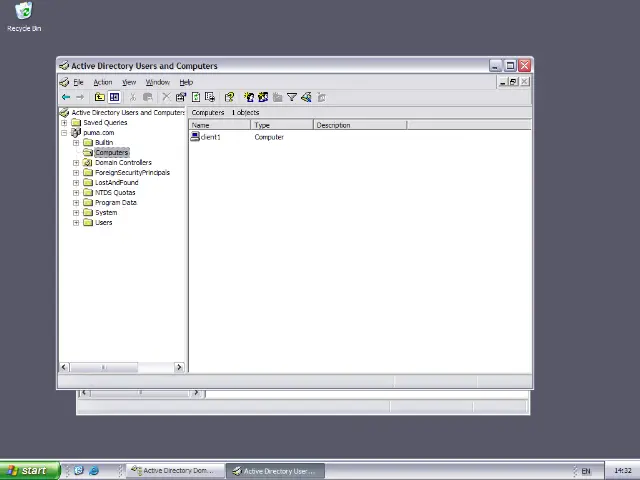
Task: Expand the Saved Queries node
Action: [64, 122]
